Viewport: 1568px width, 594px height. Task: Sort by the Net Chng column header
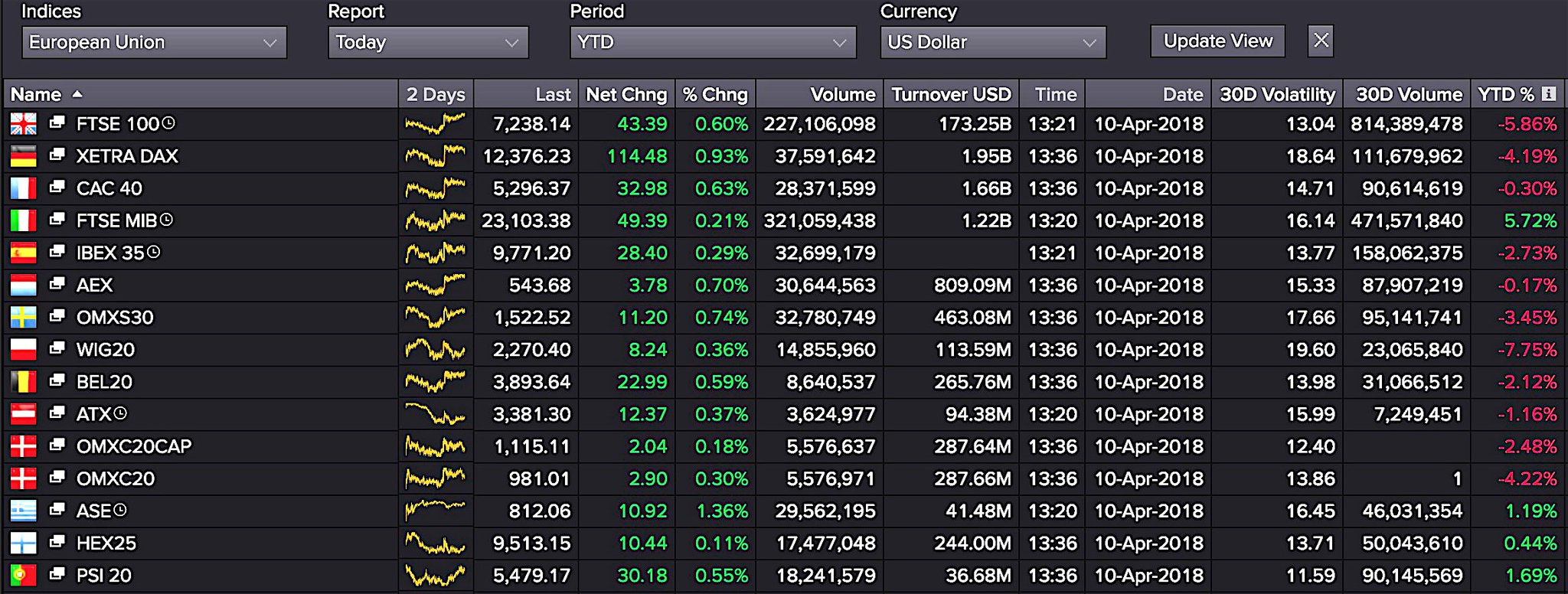coord(627,94)
